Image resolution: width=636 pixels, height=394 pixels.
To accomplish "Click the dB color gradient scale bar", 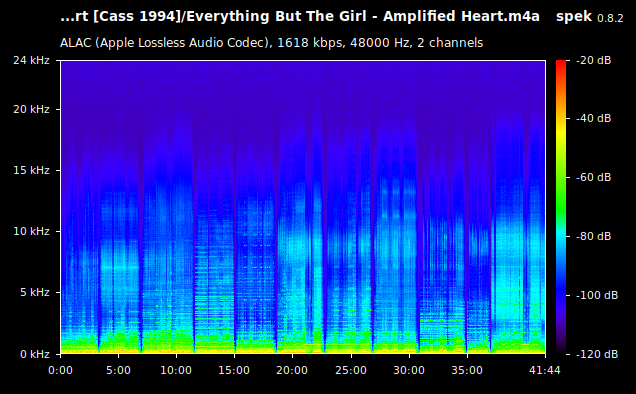I will pyautogui.click(x=561, y=207).
